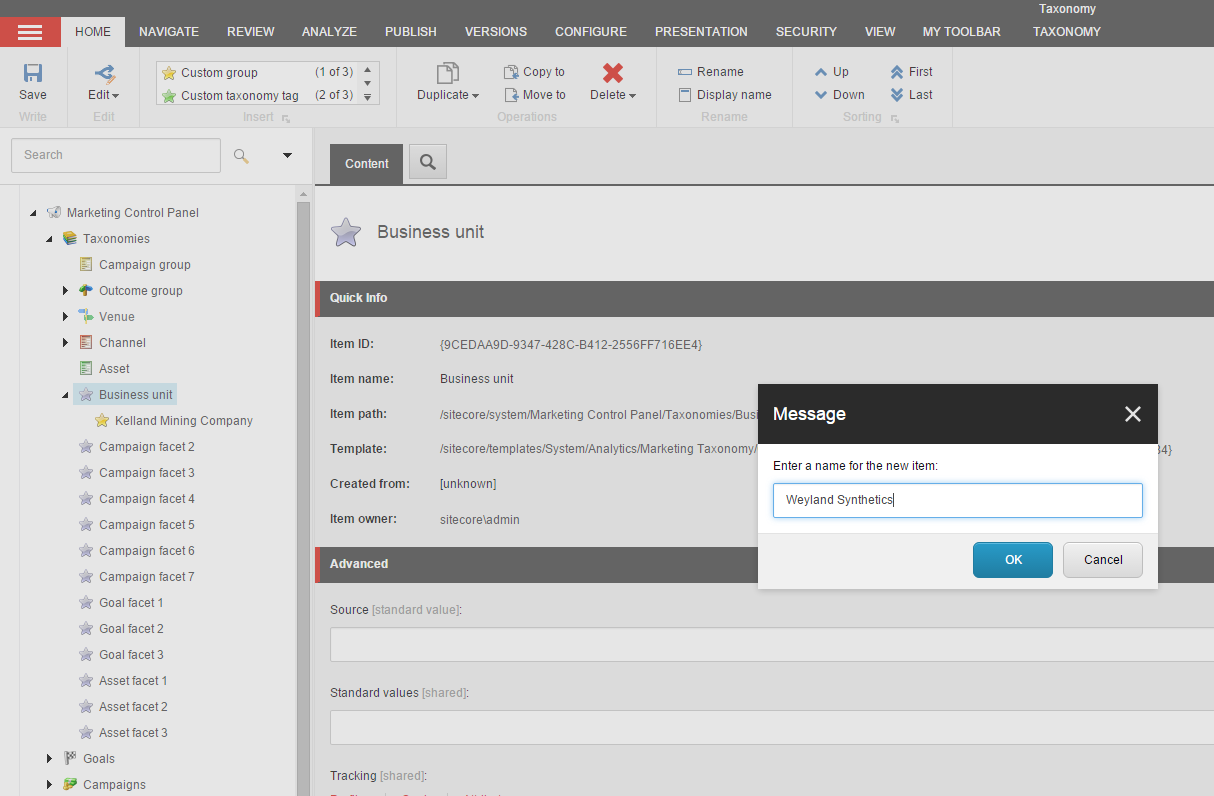Select Campaign facet 2 in tree
Image resolution: width=1214 pixels, height=796 pixels.
(x=146, y=447)
